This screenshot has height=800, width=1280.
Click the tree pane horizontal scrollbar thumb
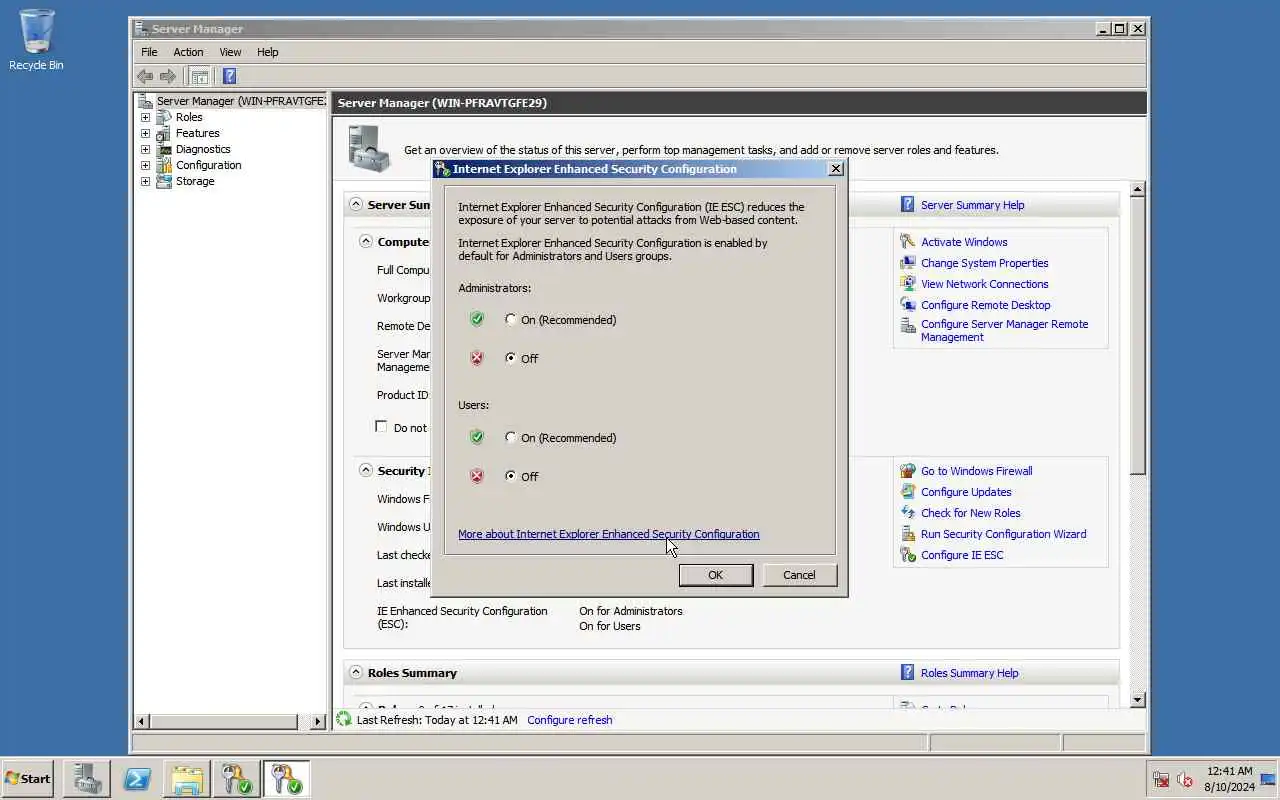coord(224,721)
